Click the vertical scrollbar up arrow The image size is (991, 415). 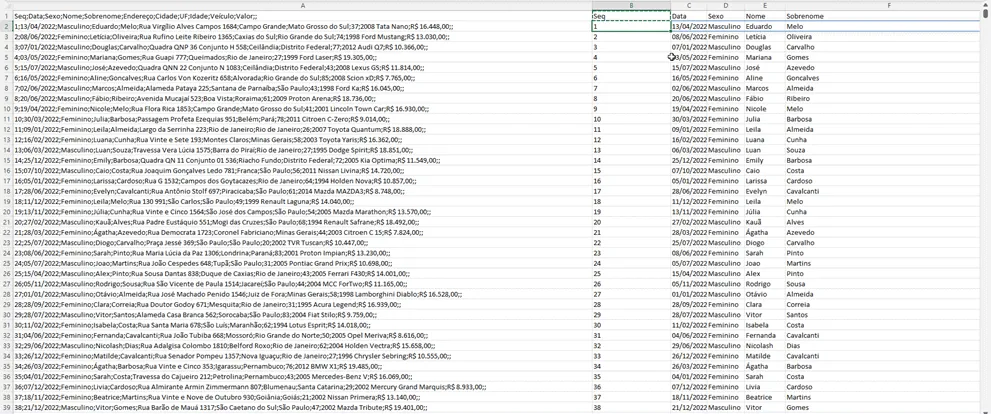click(987, 6)
